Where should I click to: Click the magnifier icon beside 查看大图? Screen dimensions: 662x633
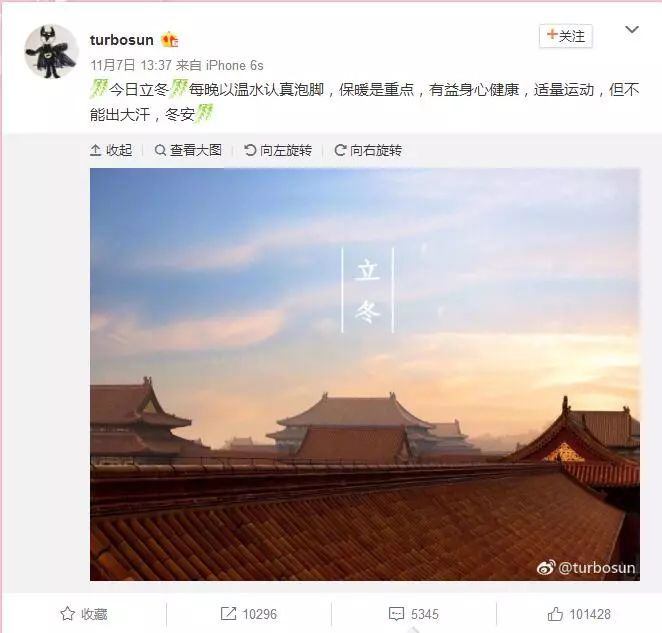[x=160, y=150]
